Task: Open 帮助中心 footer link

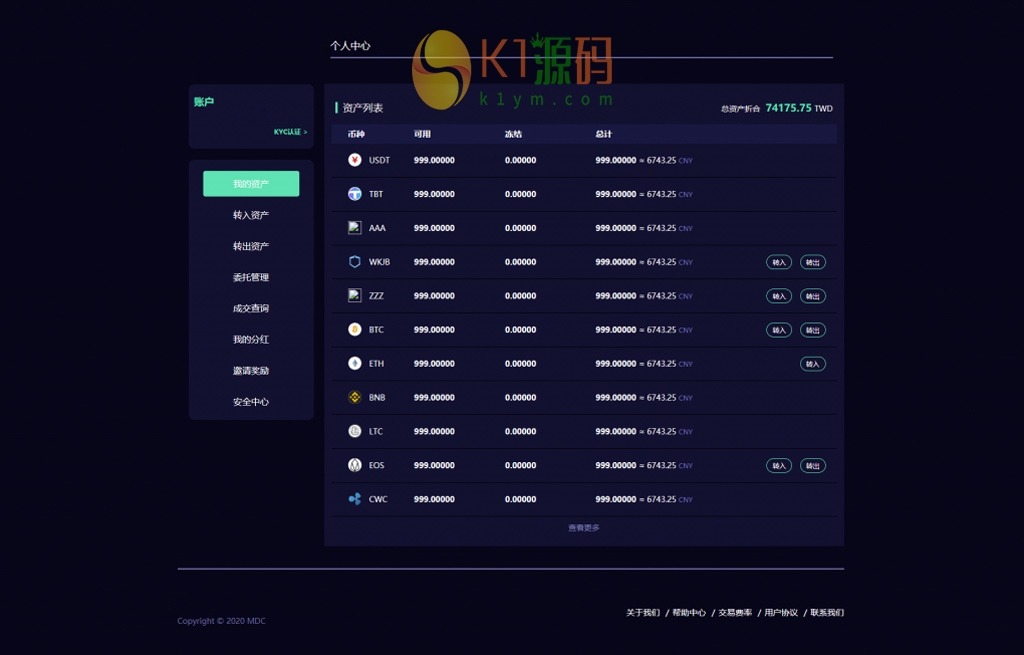Action: (689, 613)
